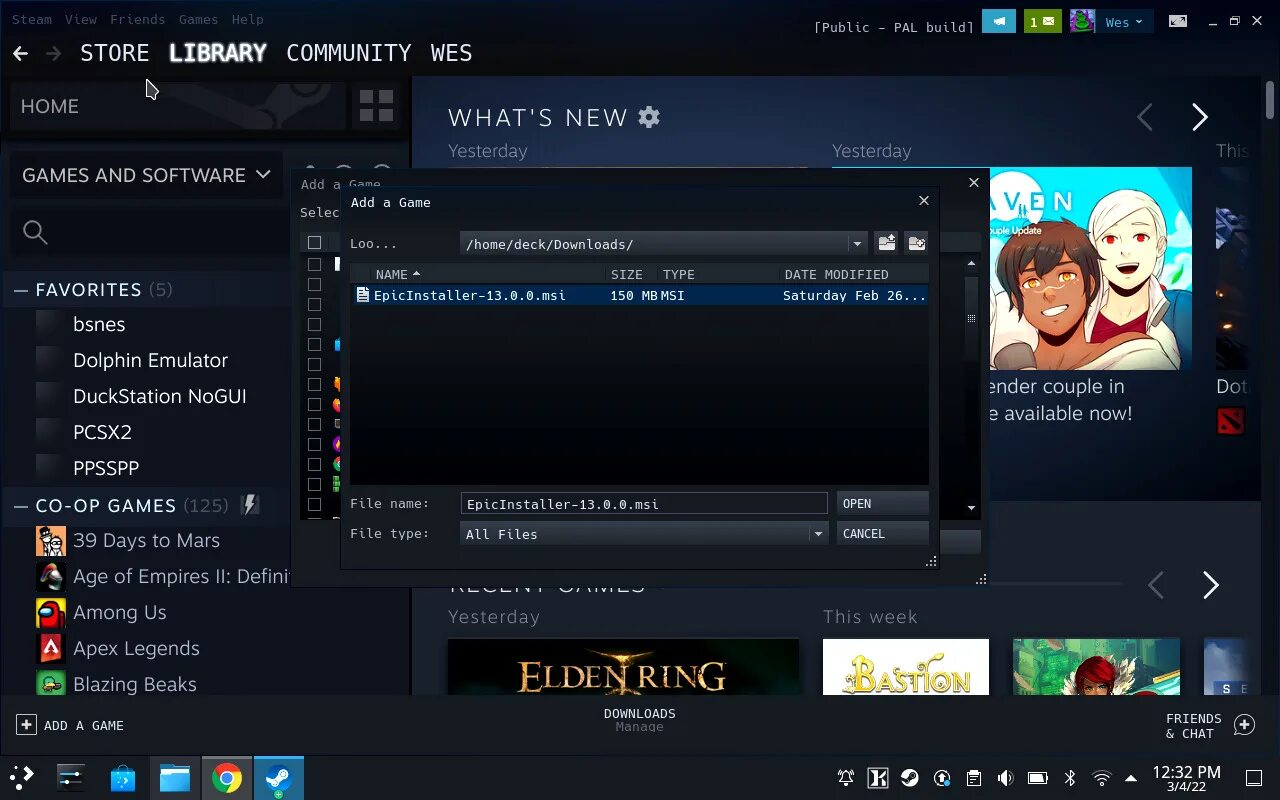Open the Bastion recent game thumbnail

tap(906, 667)
